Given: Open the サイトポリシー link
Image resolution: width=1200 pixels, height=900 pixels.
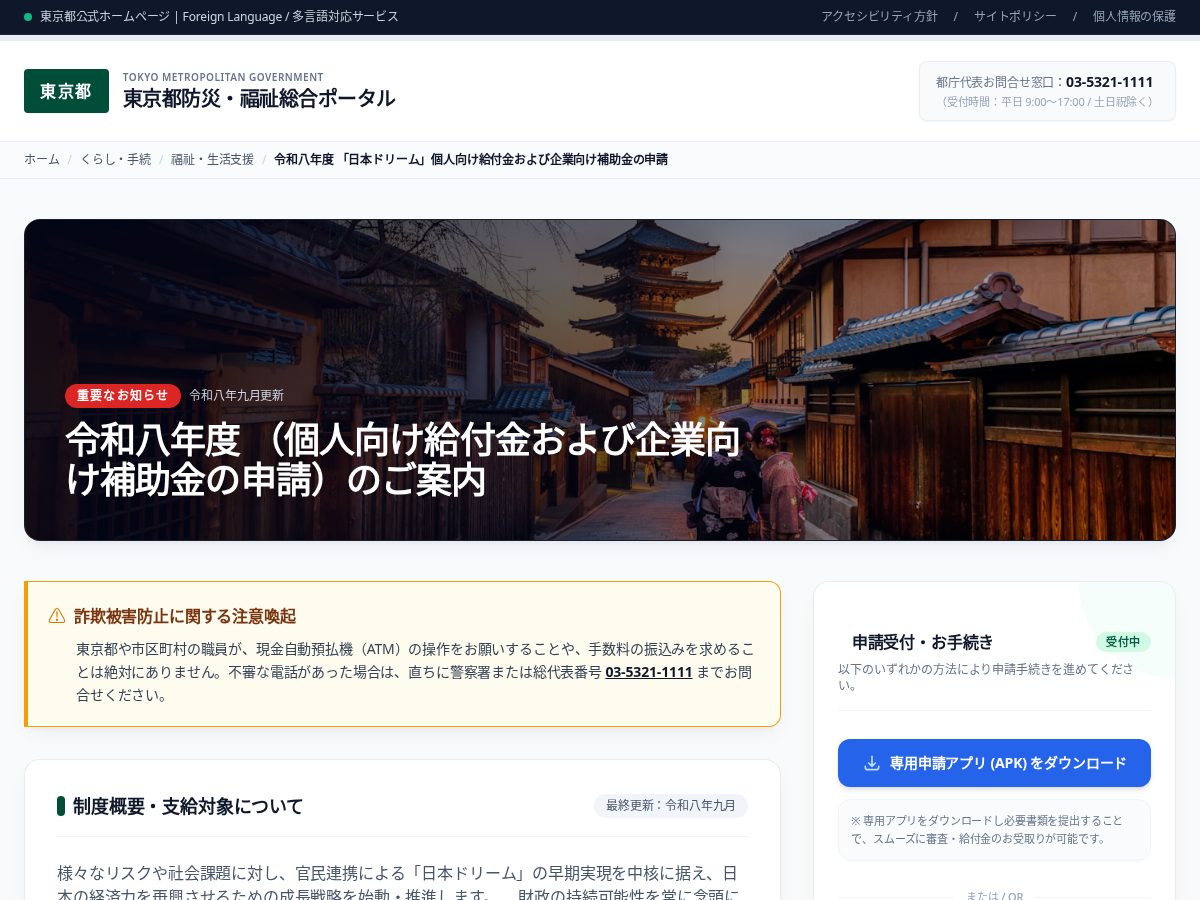Looking at the screenshot, I should (x=1015, y=17).
